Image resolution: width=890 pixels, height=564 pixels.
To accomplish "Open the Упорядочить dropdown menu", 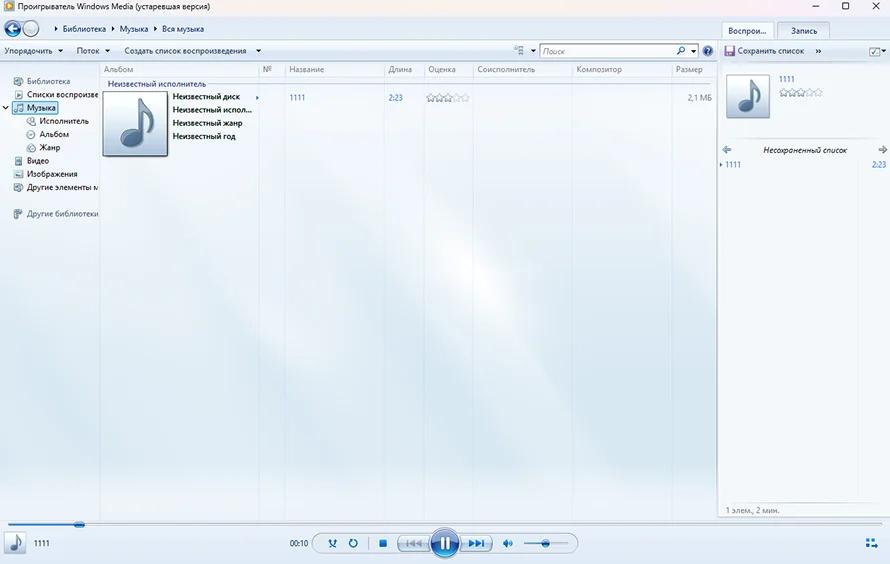I will click(x=33, y=50).
